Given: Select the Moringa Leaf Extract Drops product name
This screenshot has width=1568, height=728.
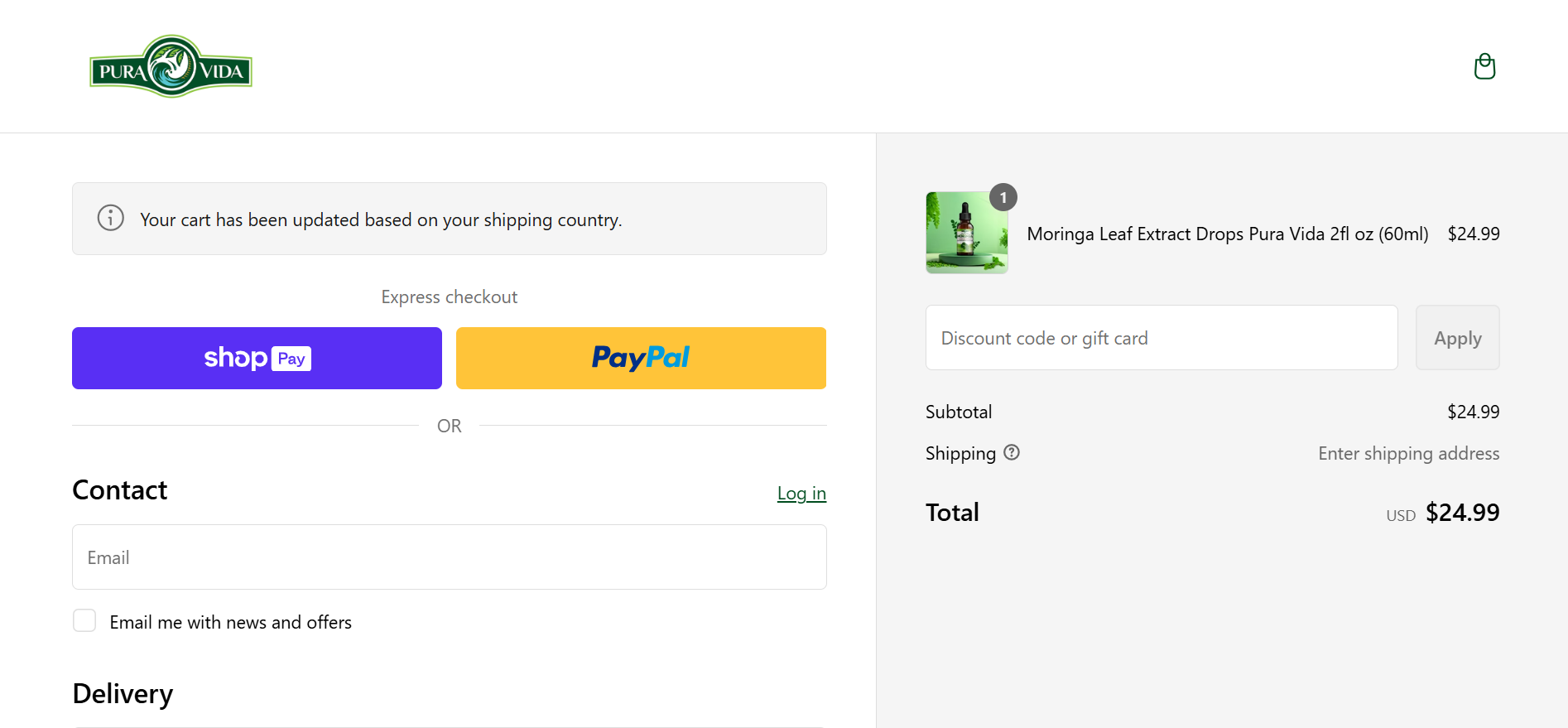Looking at the screenshot, I should click(x=1228, y=234).
